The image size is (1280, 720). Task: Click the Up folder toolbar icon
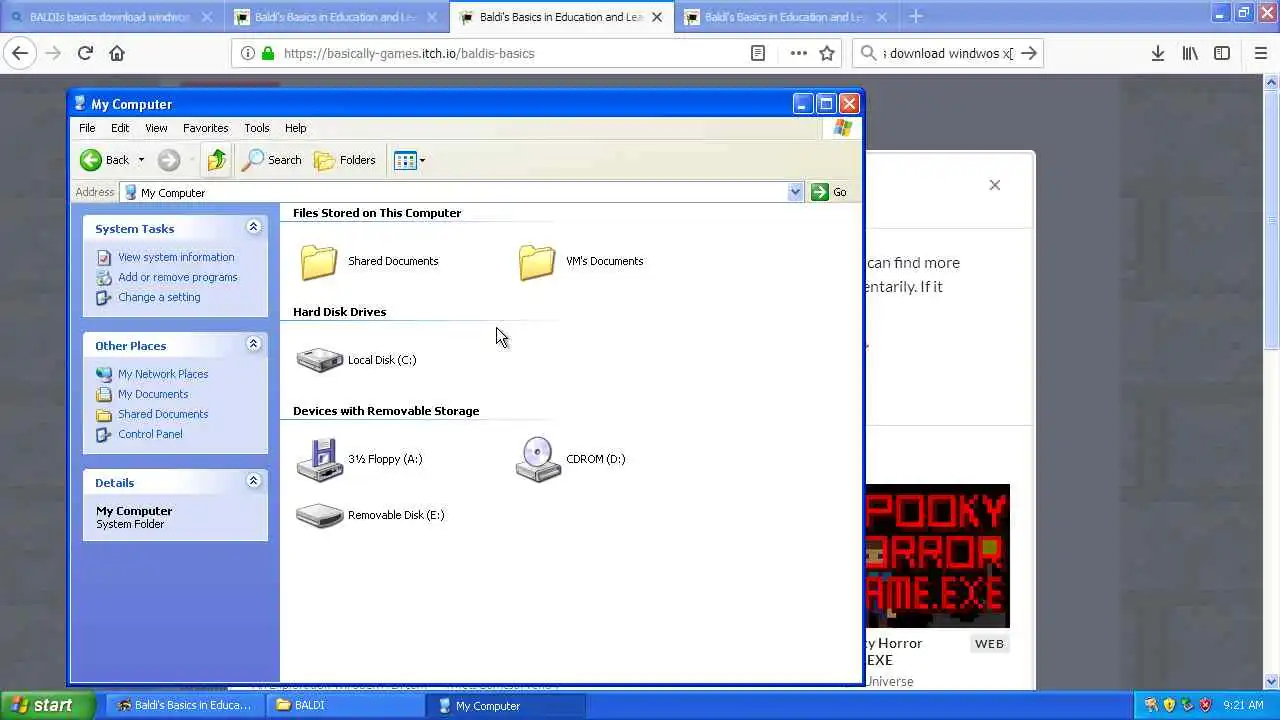pos(217,160)
